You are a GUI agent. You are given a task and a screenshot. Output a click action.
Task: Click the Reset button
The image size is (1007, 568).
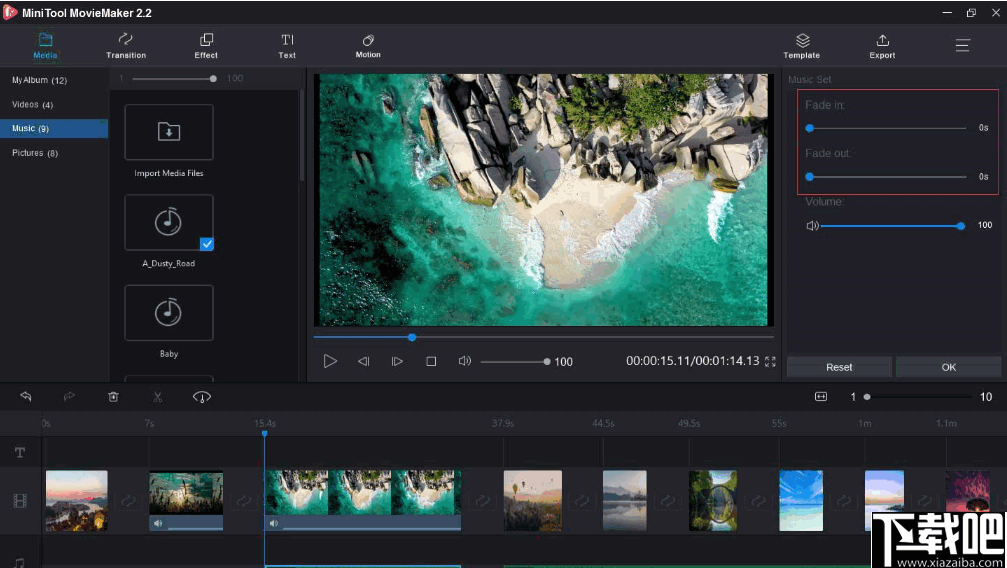(x=839, y=368)
